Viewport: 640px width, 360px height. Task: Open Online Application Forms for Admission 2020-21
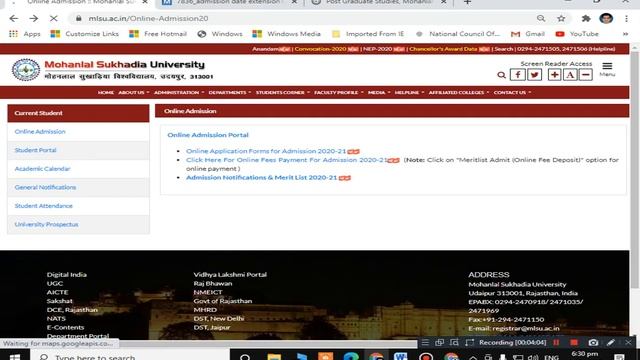pos(266,151)
